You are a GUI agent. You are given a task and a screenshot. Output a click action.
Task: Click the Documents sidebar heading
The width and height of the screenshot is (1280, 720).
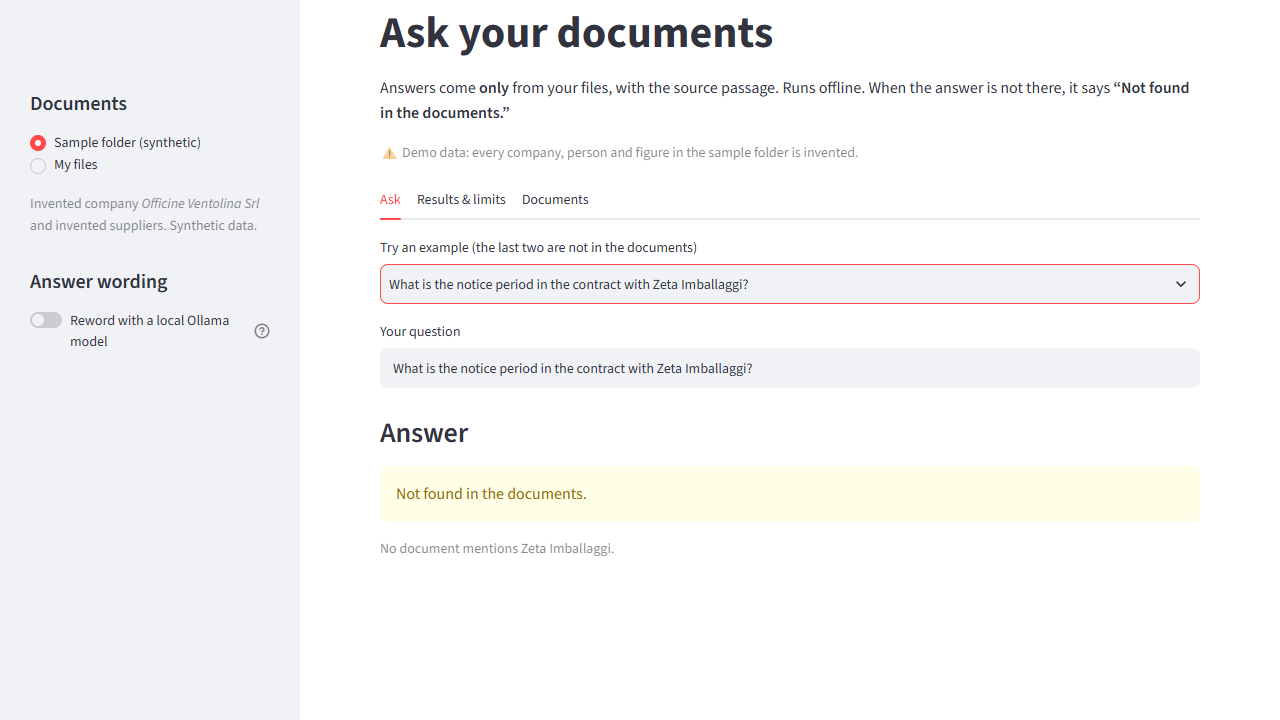pyautogui.click(x=78, y=104)
